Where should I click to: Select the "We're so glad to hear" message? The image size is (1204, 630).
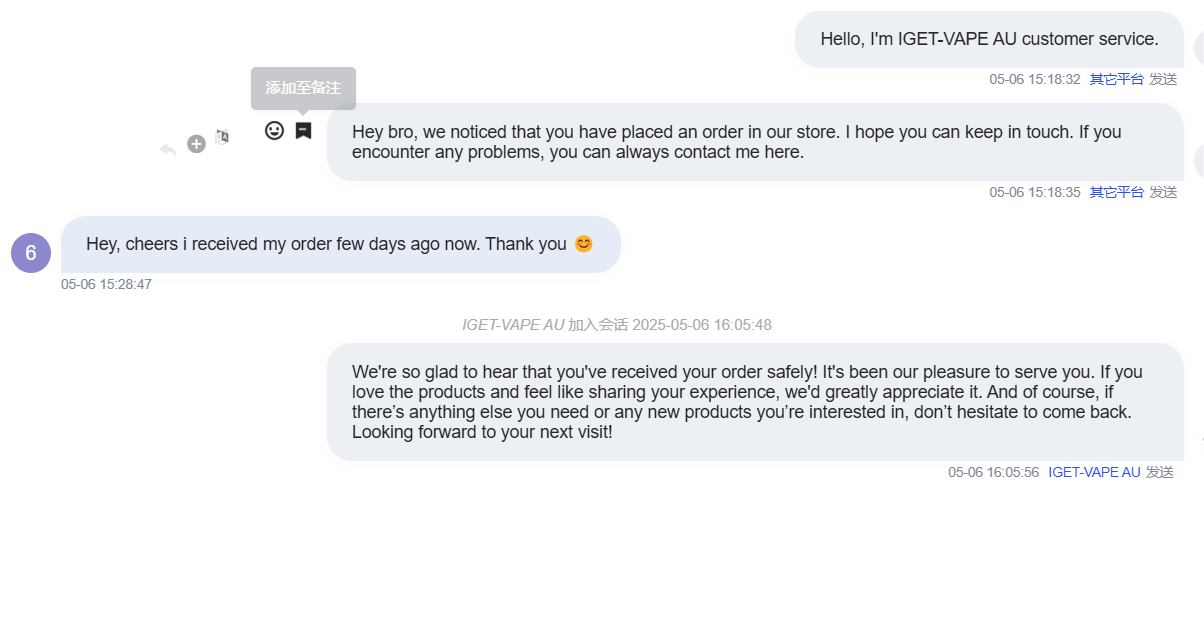tap(755, 402)
